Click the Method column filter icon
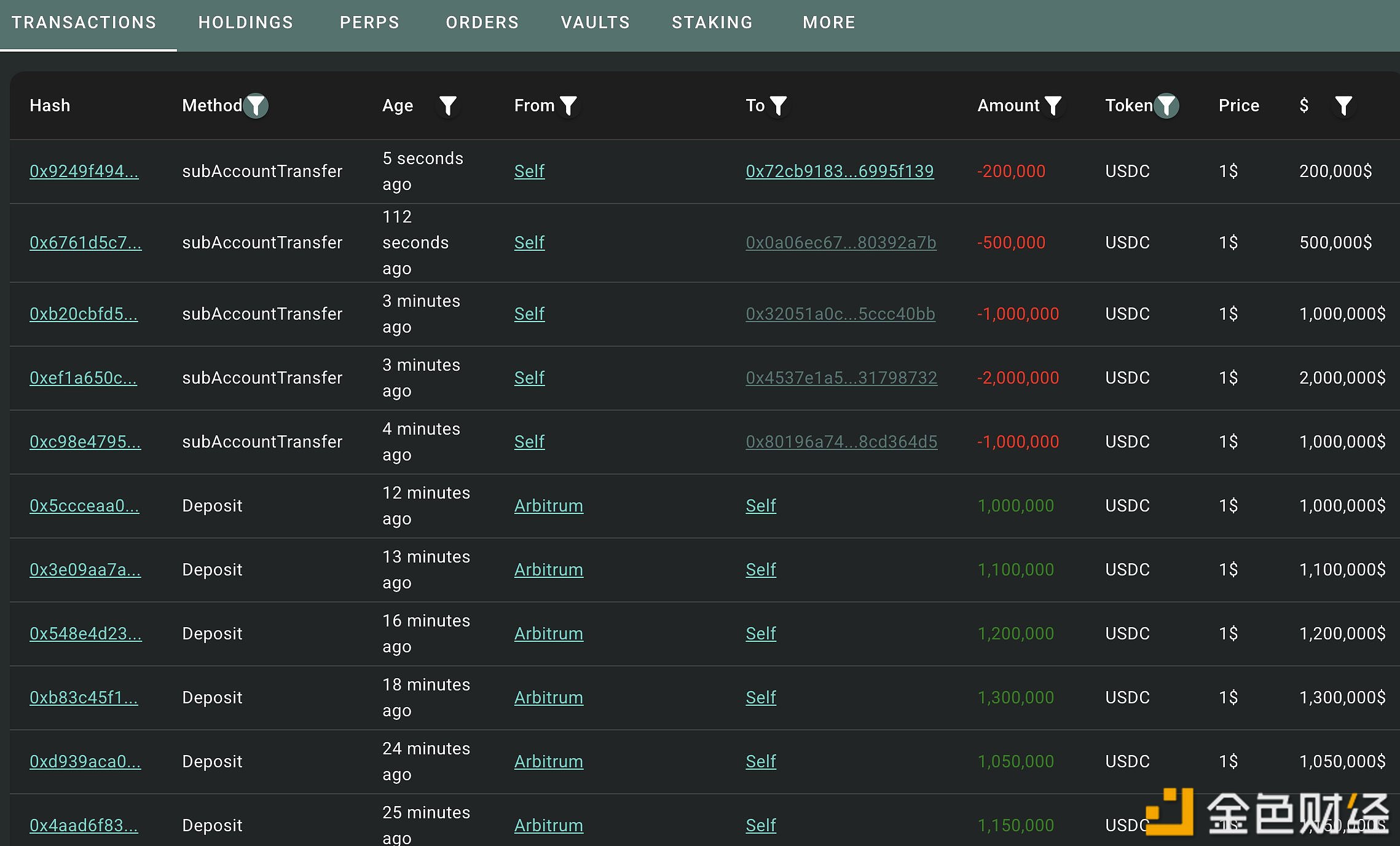 (256, 106)
